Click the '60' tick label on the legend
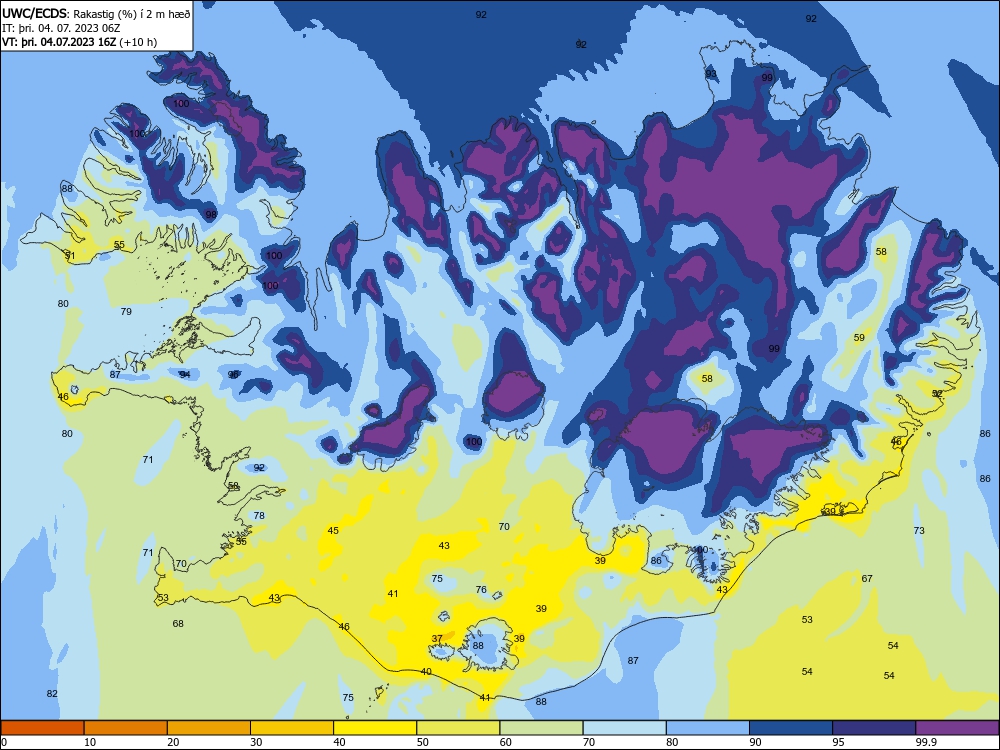The width and height of the screenshot is (1000, 750). (506, 742)
